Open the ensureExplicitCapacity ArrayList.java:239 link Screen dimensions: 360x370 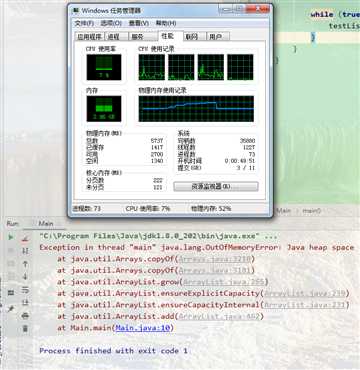click(305, 293)
